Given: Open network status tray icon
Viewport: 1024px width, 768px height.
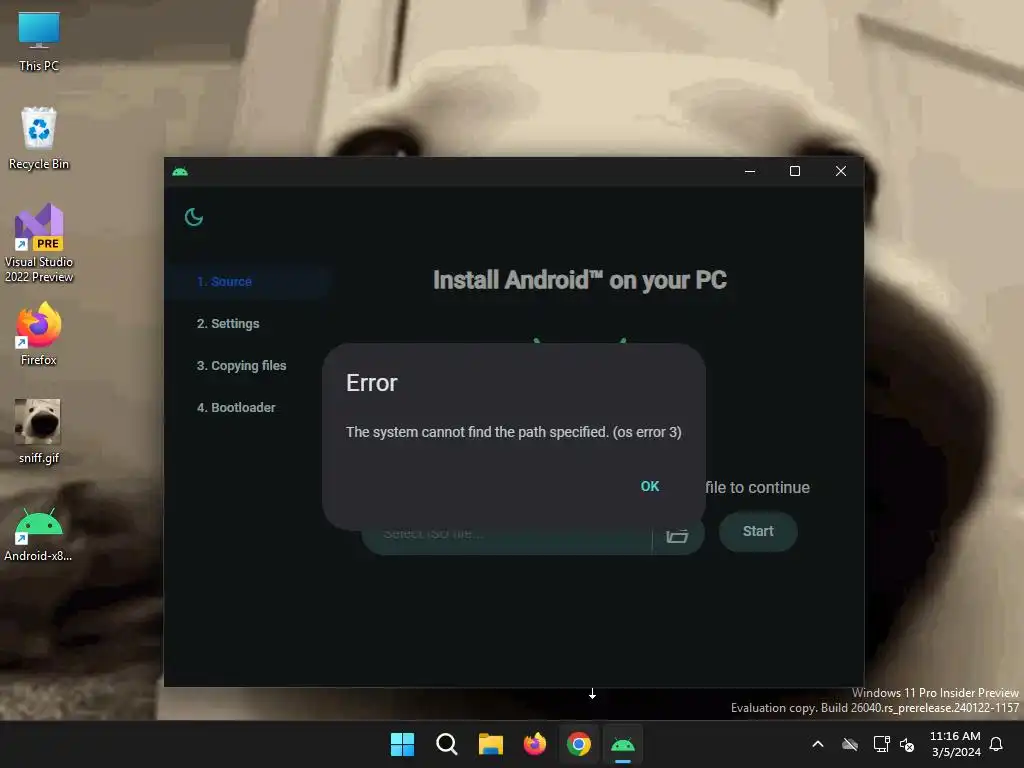Looking at the screenshot, I should point(882,744).
